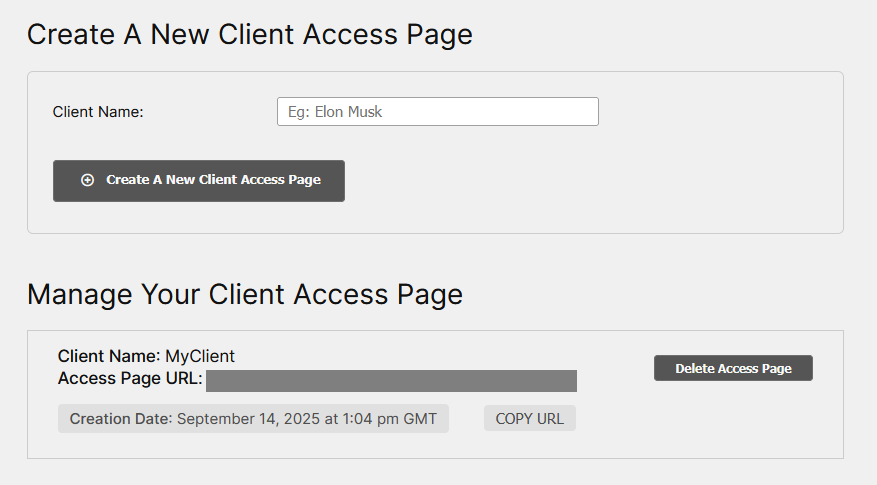
Task: Click the plus icon on the create button
Action: (87, 180)
